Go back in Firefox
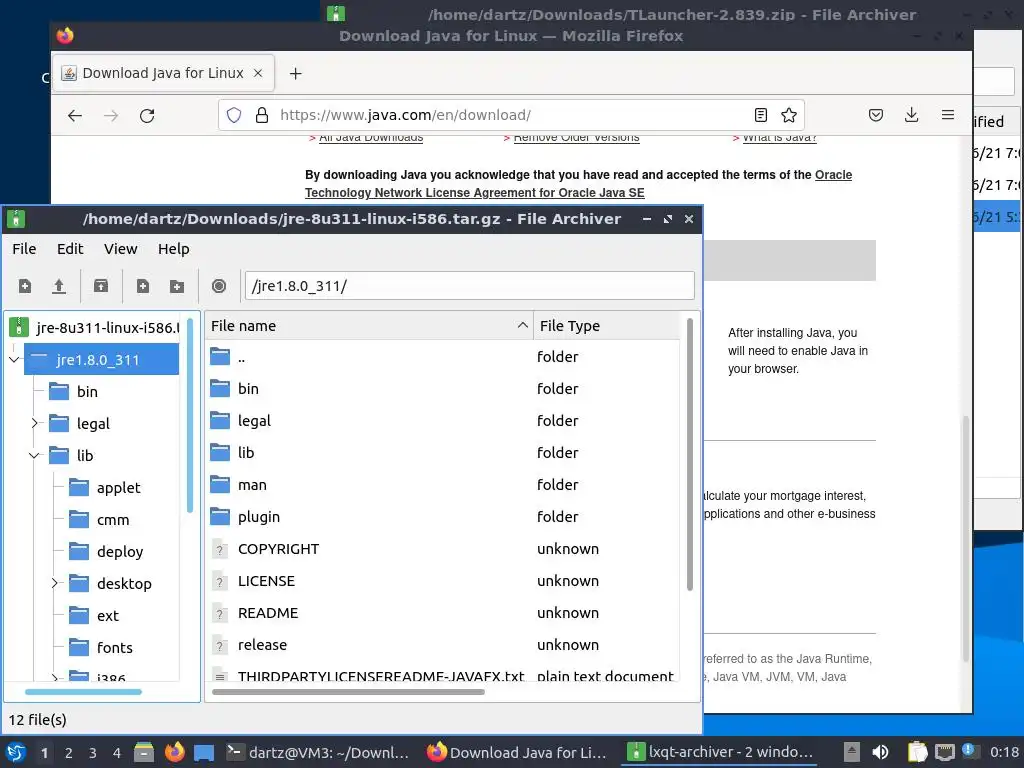The image size is (1024, 768). [75, 116]
